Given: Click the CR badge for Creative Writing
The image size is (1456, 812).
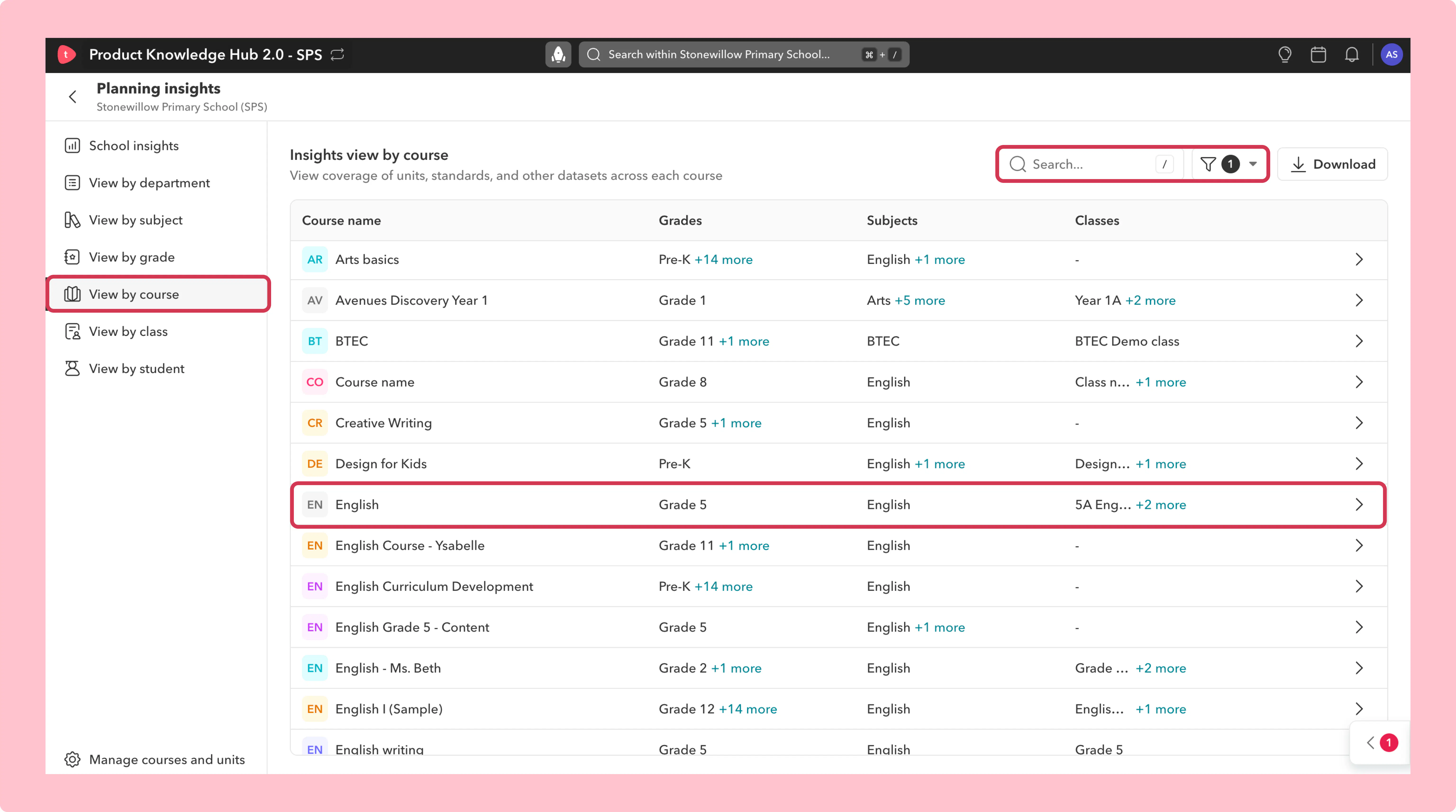Looking at the screenshot, I should click(315, 423).
